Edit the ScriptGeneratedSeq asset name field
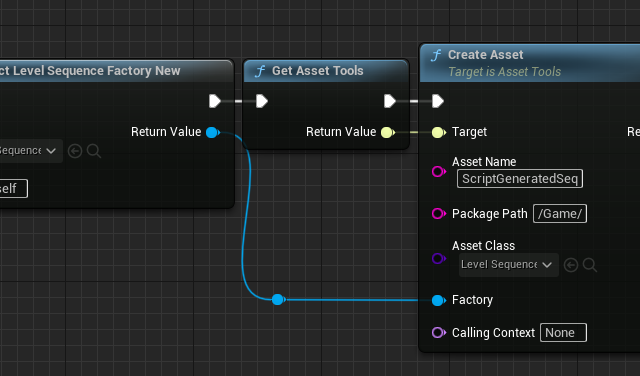The width and height of the screenshot is (640, 376). pos(520,179)
